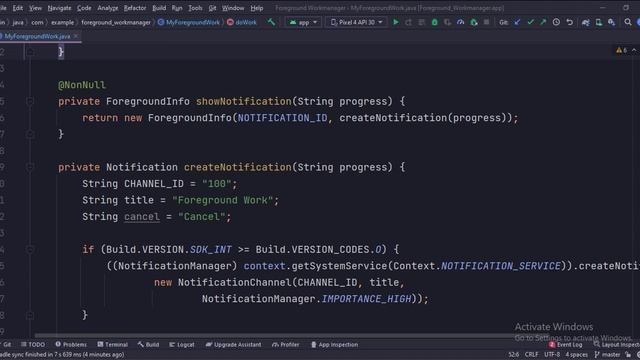Click the UTF-8 encoding status
This screenshot has height=360, width=640.
[552, 354]
